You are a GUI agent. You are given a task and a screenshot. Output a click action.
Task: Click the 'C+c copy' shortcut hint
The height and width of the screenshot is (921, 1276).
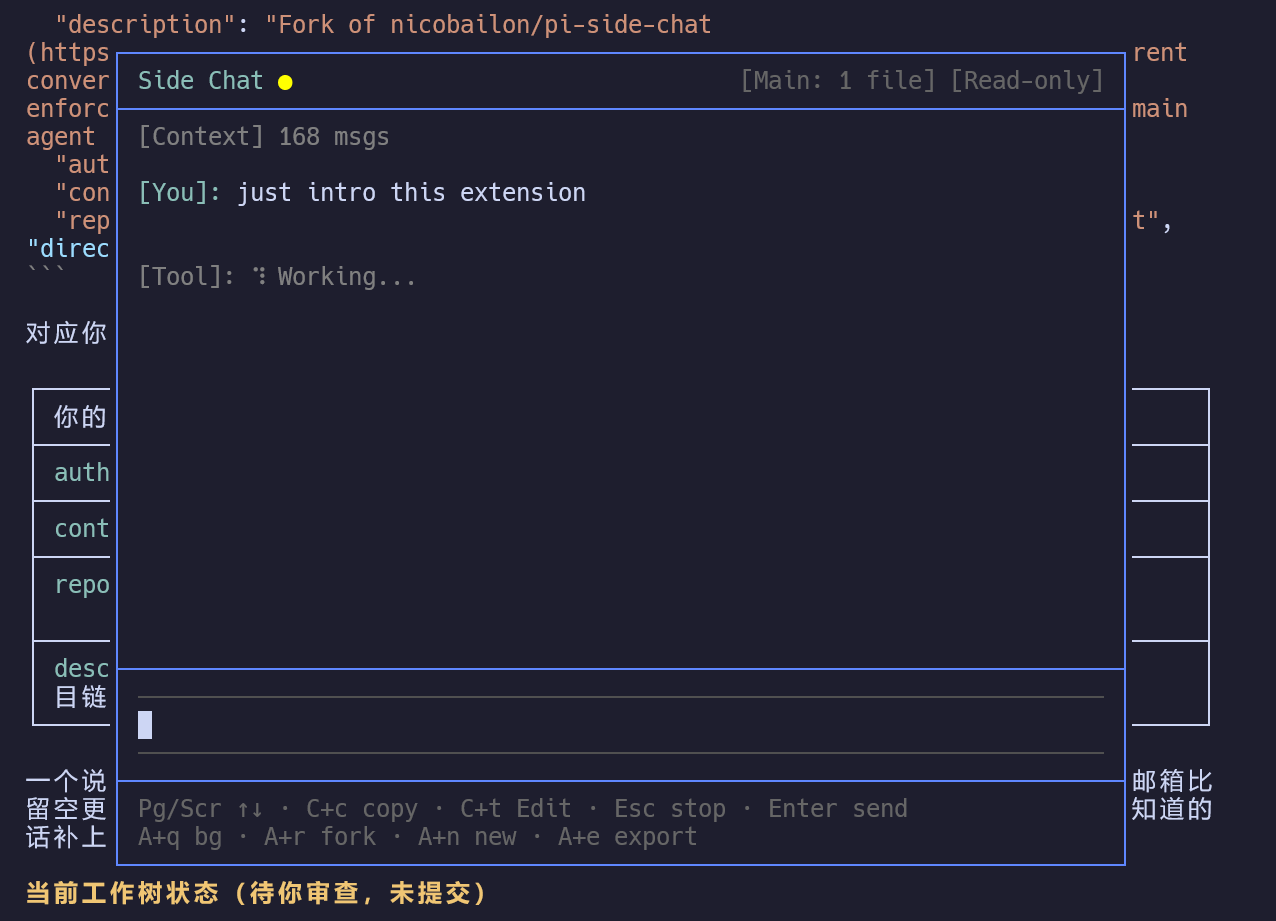(x=362, y=809)
